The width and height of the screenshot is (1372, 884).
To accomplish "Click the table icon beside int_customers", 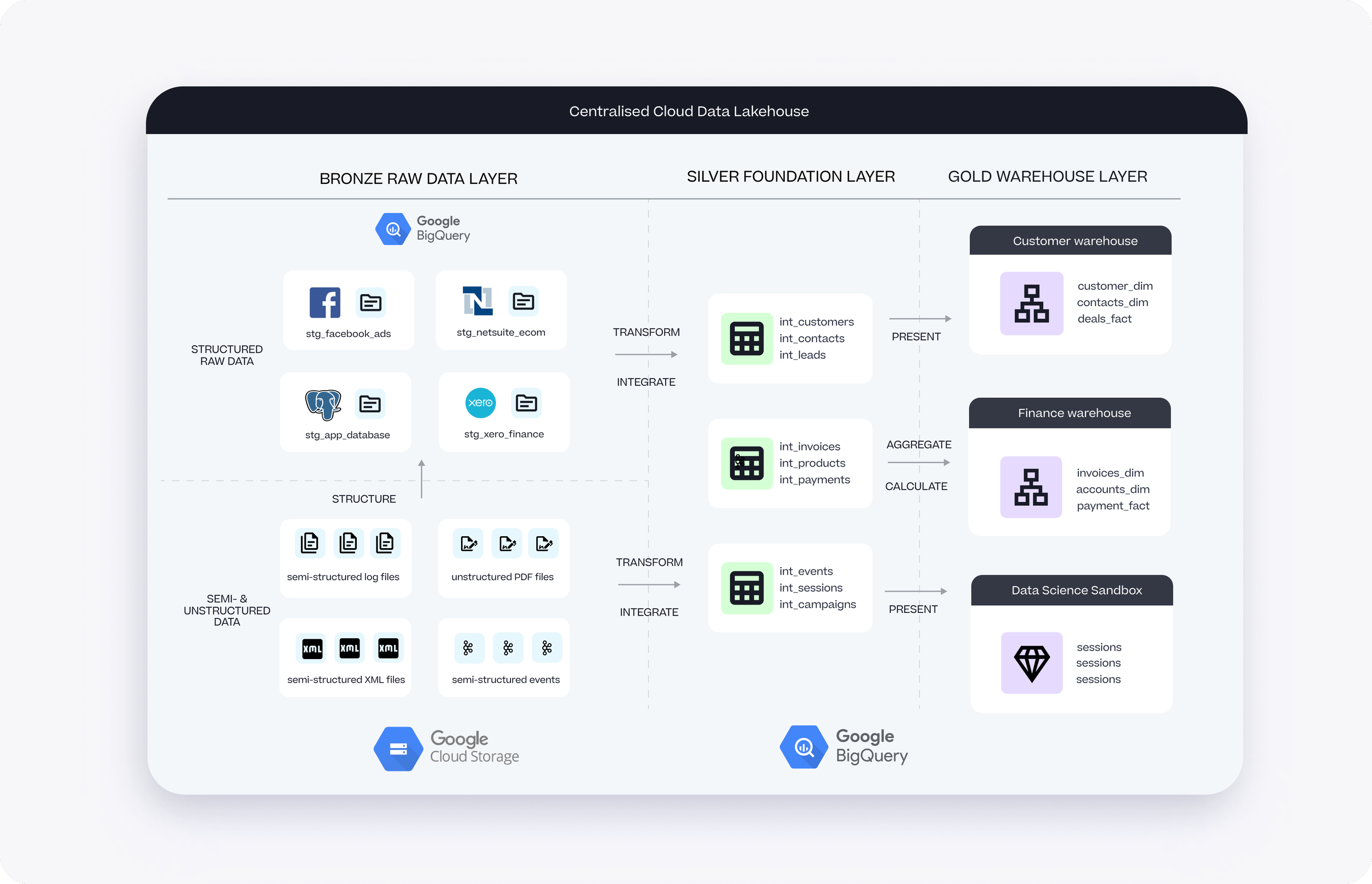I will (746, 339).
